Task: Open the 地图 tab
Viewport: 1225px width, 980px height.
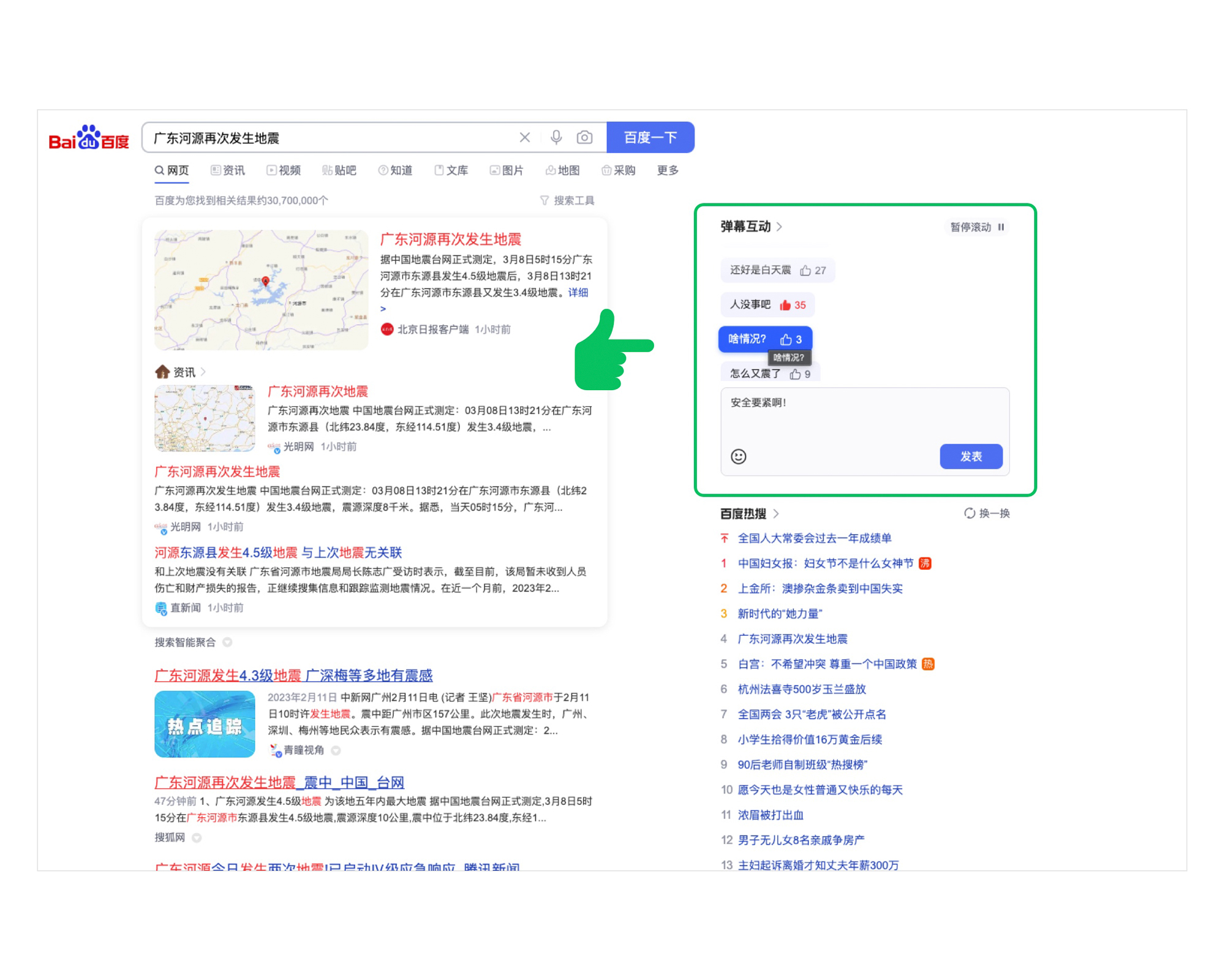Action: [x=563, y=170]
